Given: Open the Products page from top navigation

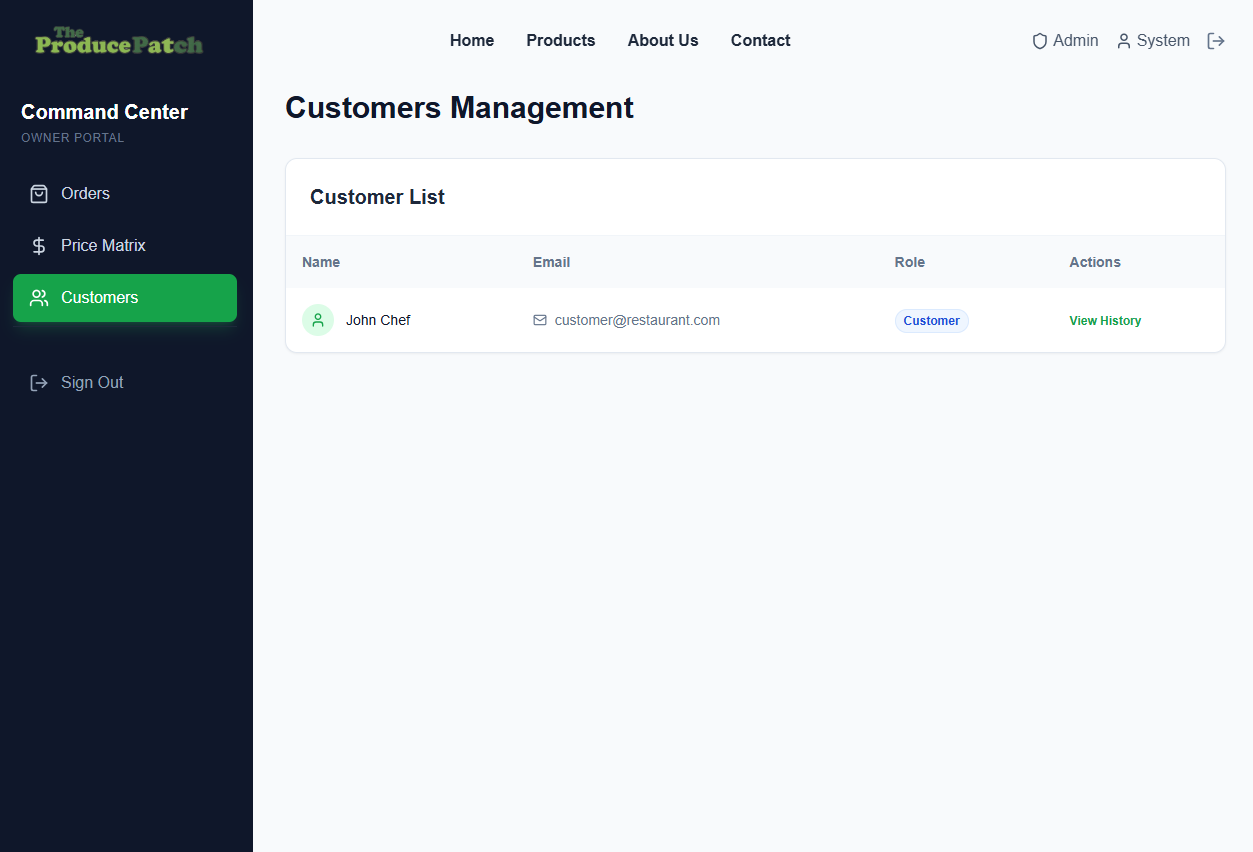Looking at the screenshot, I should tap(560, 40).
